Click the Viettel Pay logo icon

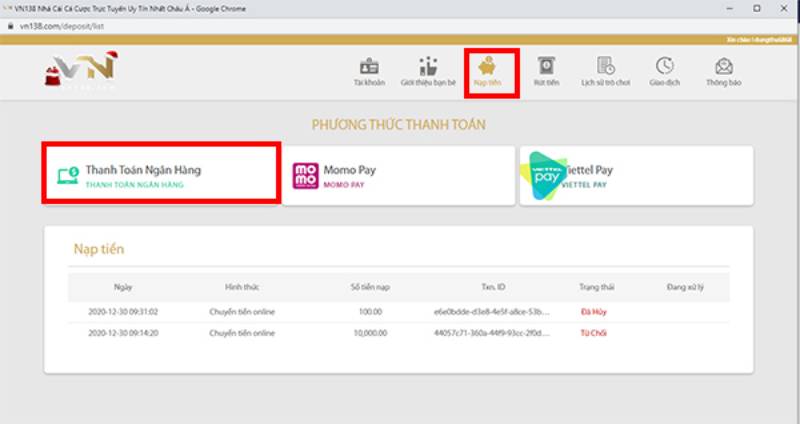[546, 174]
